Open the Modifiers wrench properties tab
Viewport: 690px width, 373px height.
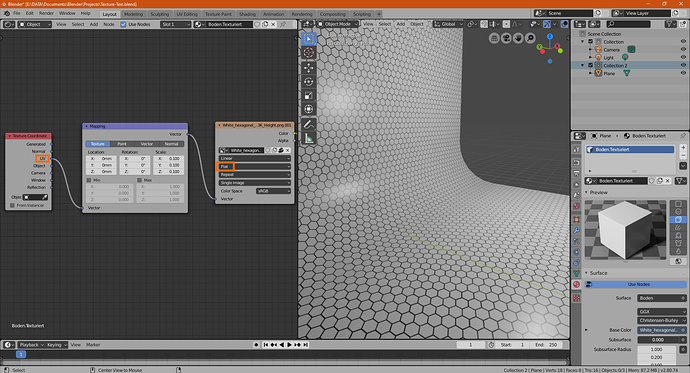[576, 230]
